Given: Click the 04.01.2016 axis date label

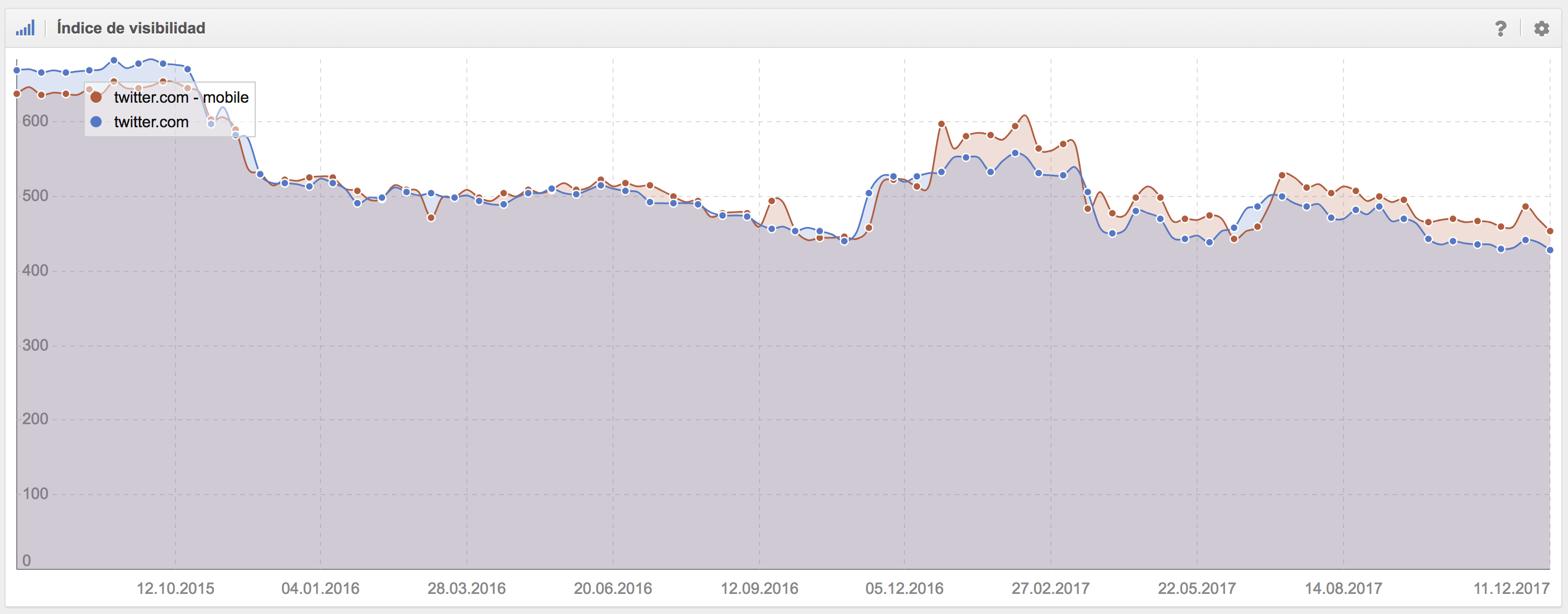Looking at the screenshot, I should [320, 588].
